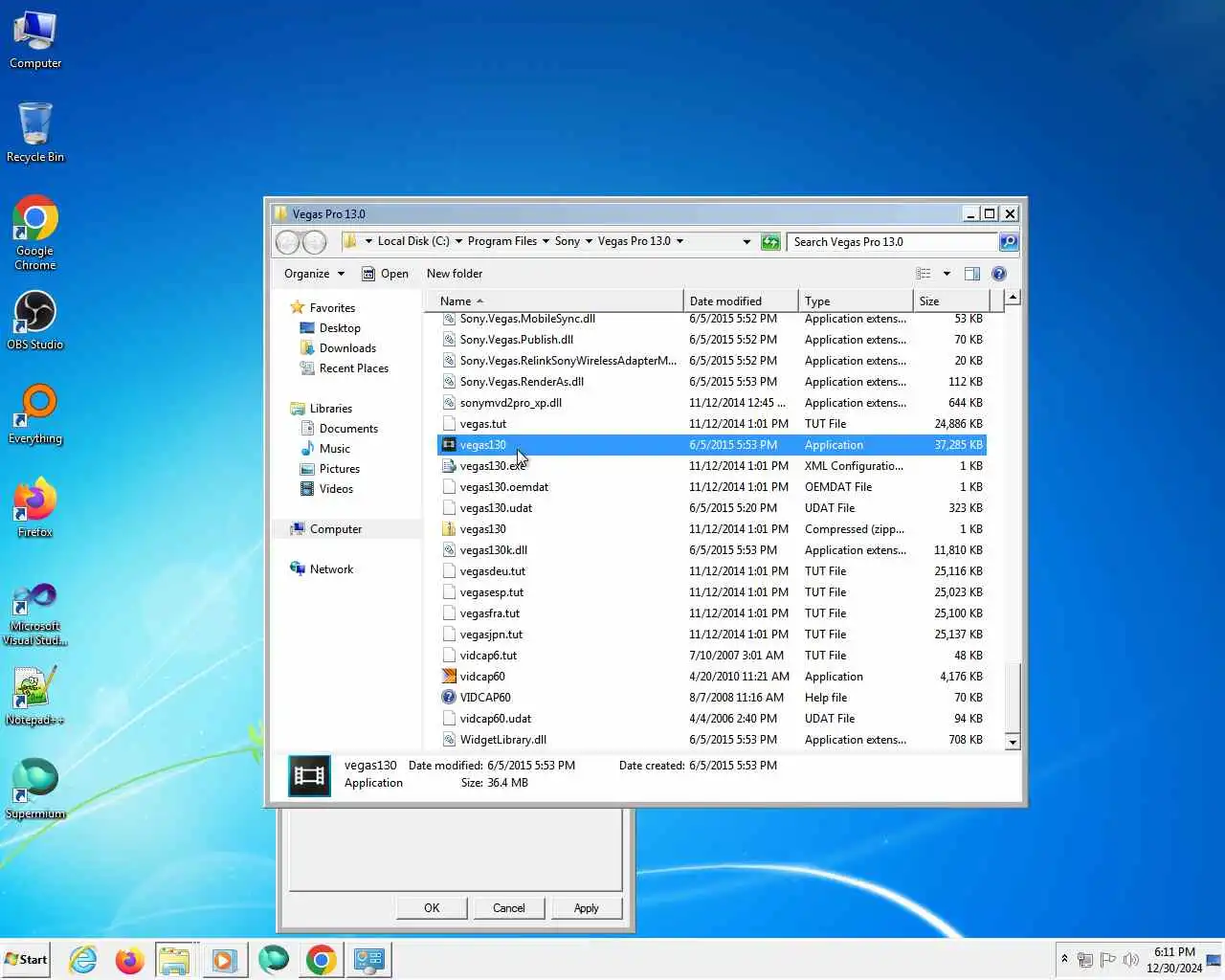The height and width of the screenshot is (980, 1225).
Task: Go to Desktop in navigation pane
Action: point(340,328)
